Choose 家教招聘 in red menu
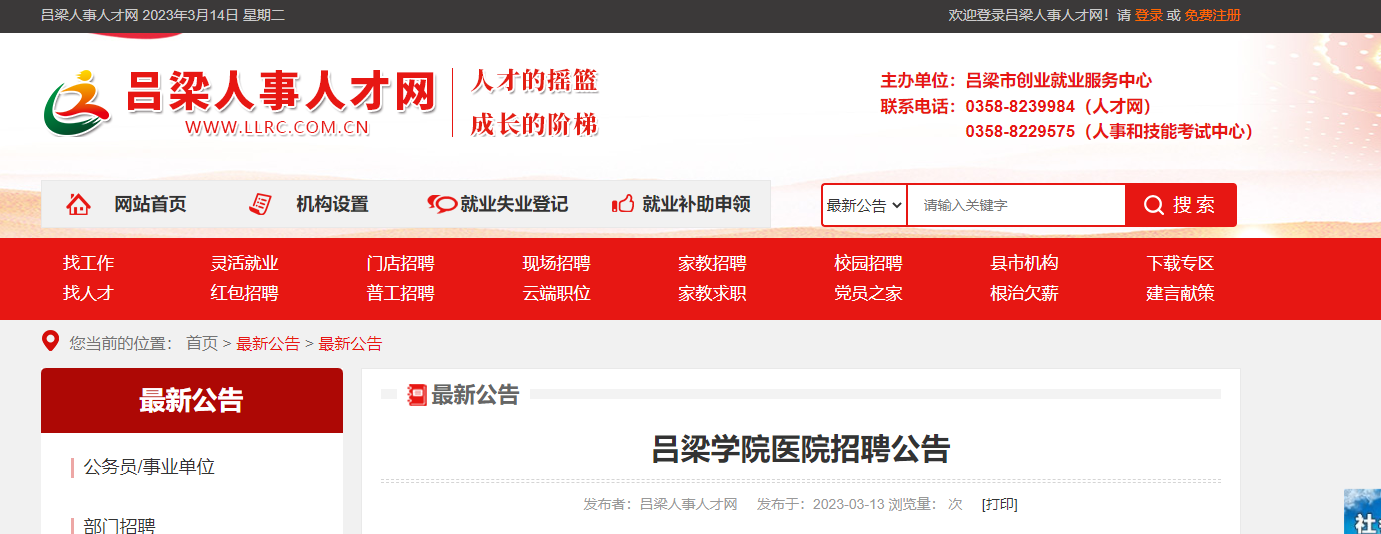 point(712,263)
